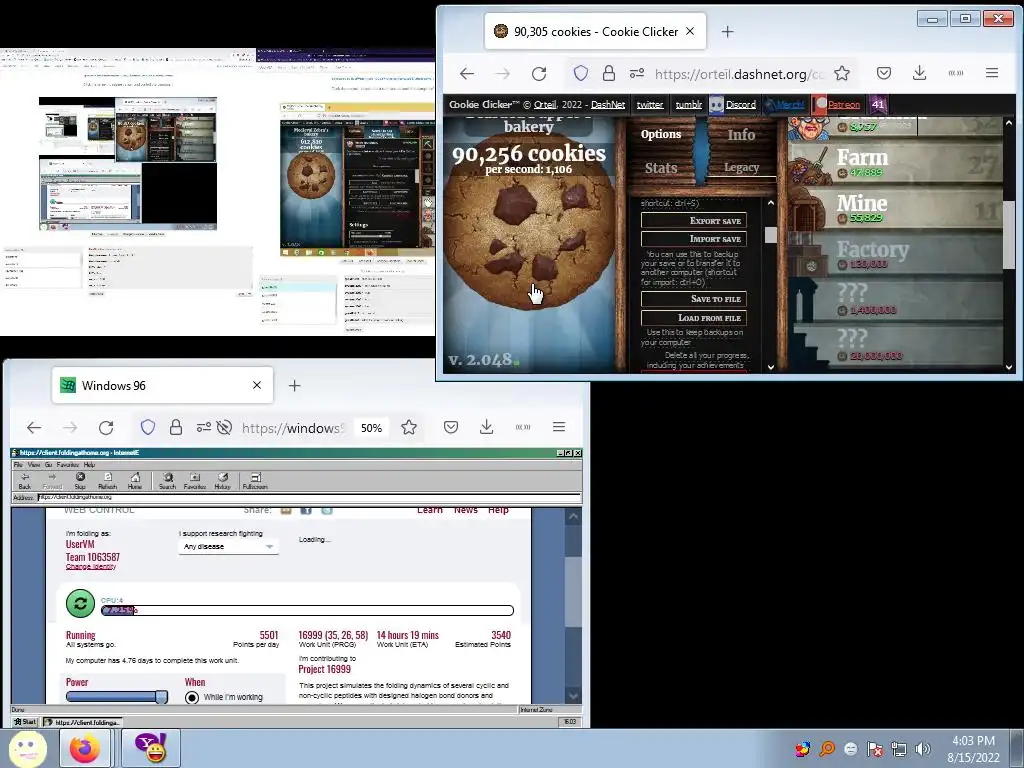Click the Search button in InternetE toolbar
The image size is (1024, 768).
(x=168, y=481)
